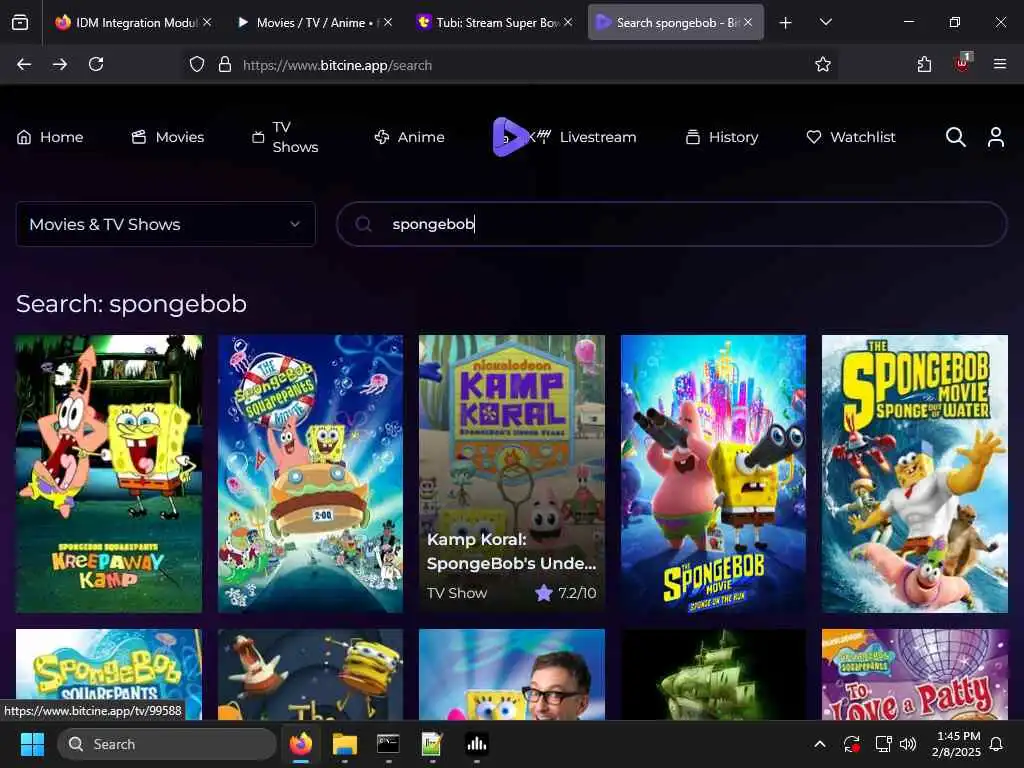
Task: Go back one page
Action: click(24, 64)
